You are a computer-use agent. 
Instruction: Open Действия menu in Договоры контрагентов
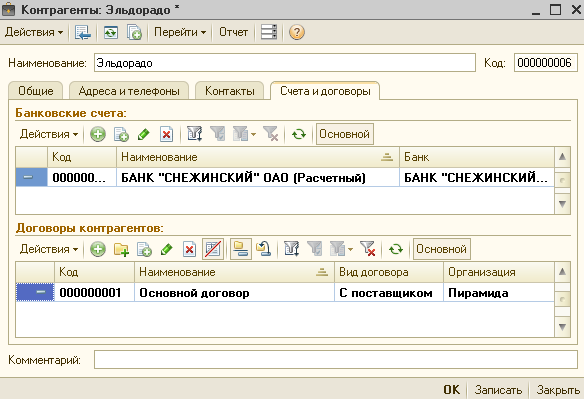(49, 249)
